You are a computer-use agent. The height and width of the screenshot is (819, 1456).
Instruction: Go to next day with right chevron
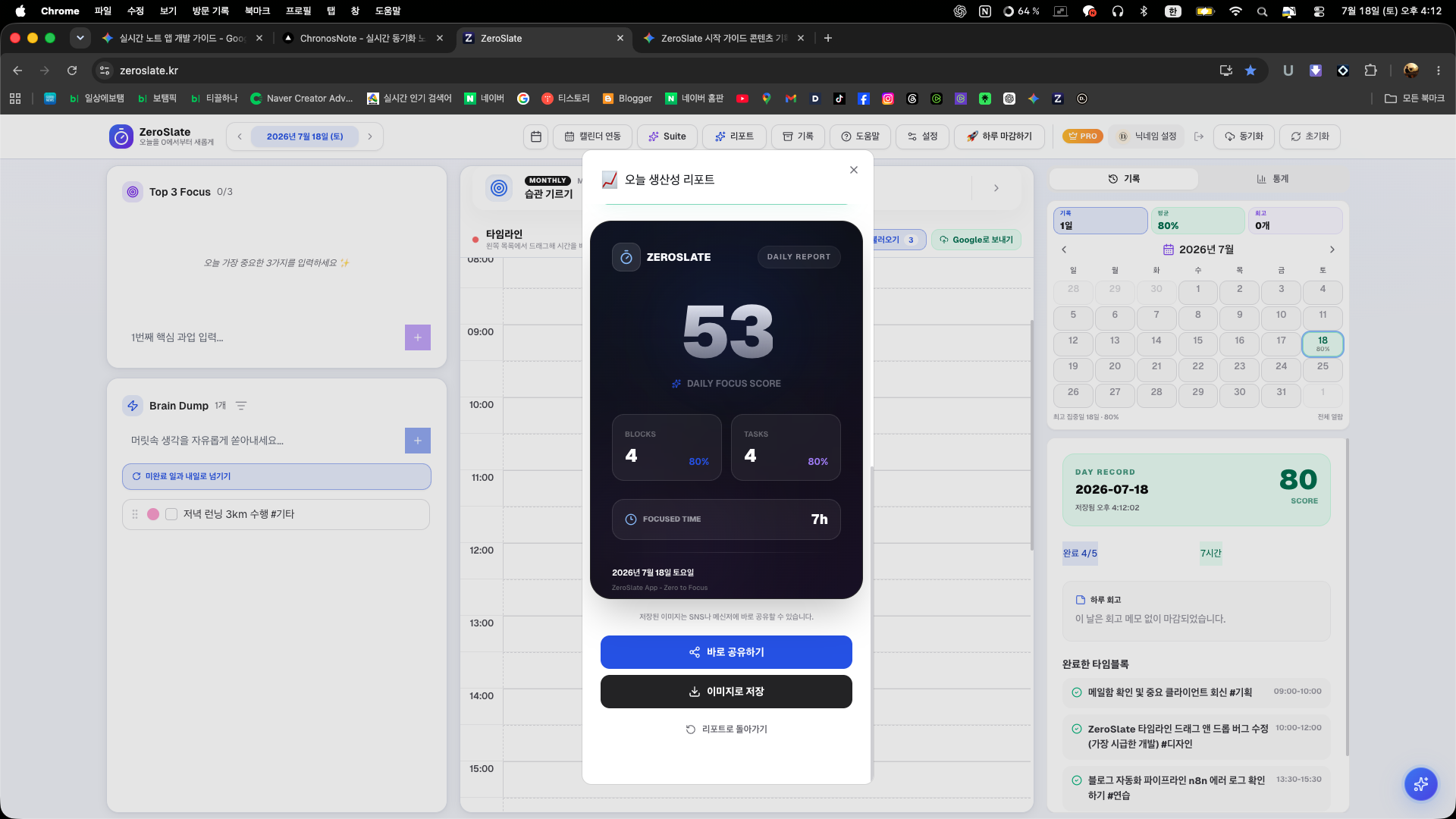[x=370, y=136]
